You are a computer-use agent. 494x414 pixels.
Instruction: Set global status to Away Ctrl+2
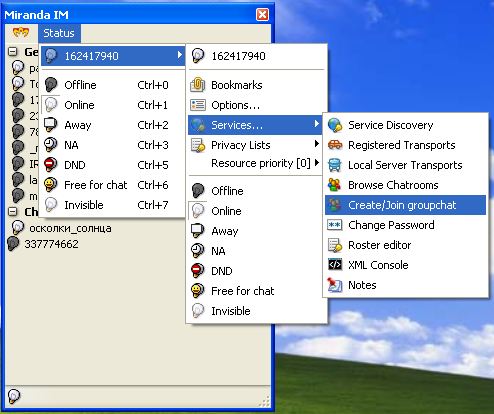(x=113, y=125)
